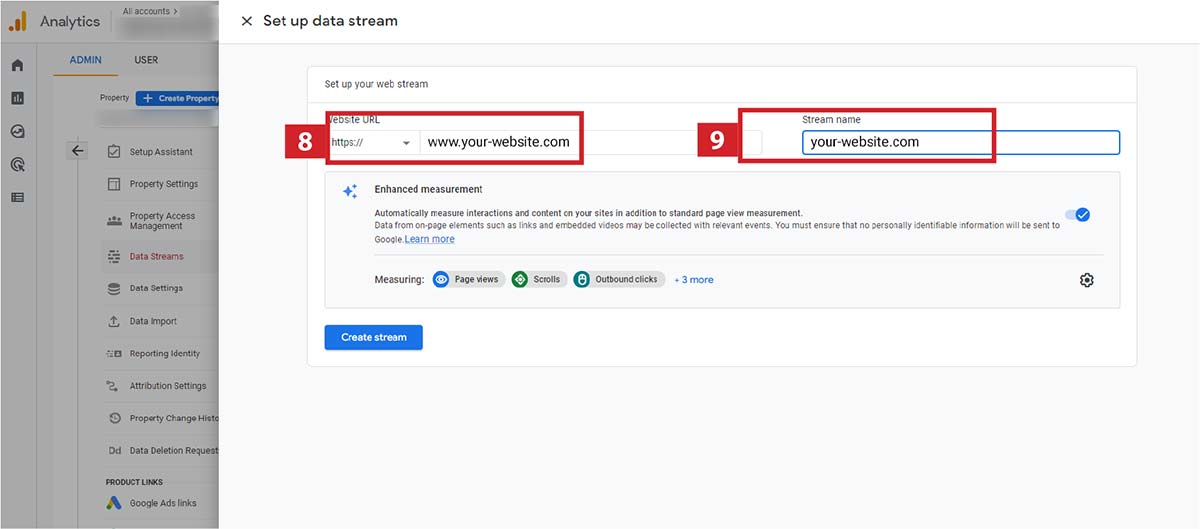Open Setup Assistant
This screenshot has width=1200, height=529.
tap(161, 152)
